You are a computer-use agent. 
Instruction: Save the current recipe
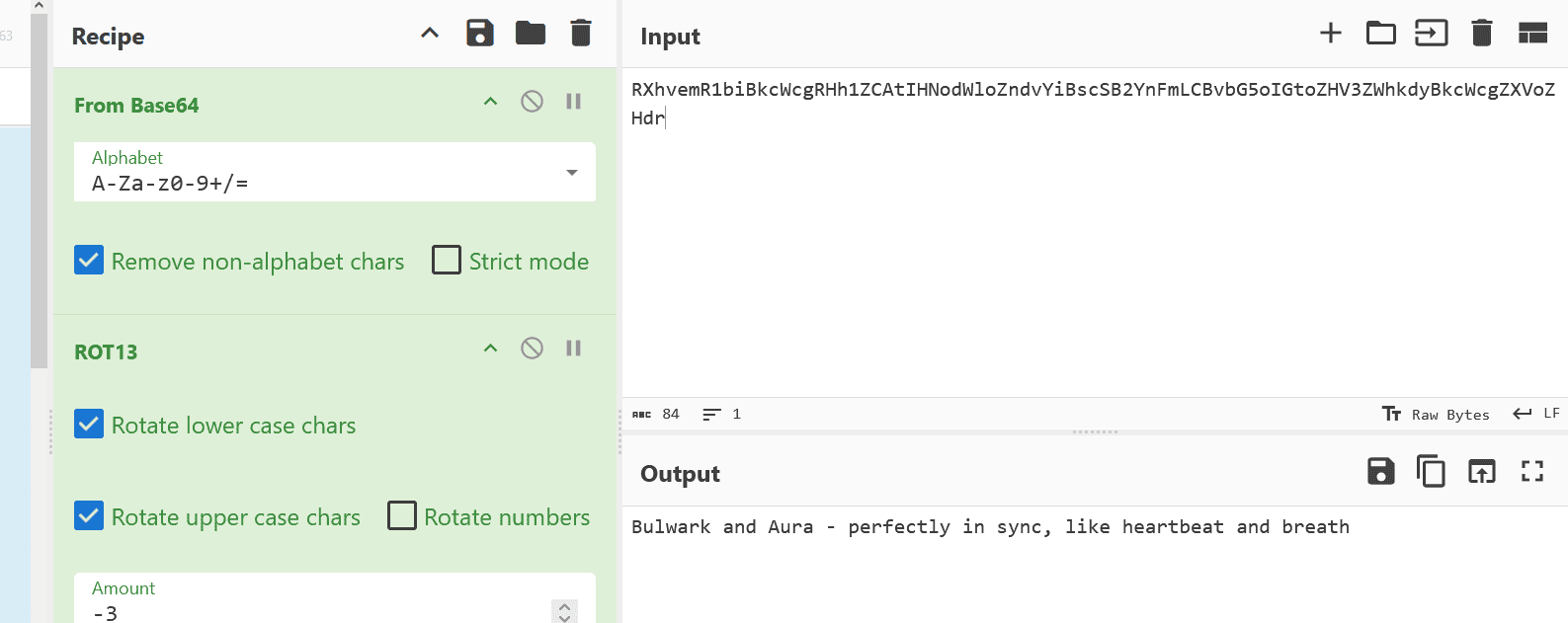[480, 34]
